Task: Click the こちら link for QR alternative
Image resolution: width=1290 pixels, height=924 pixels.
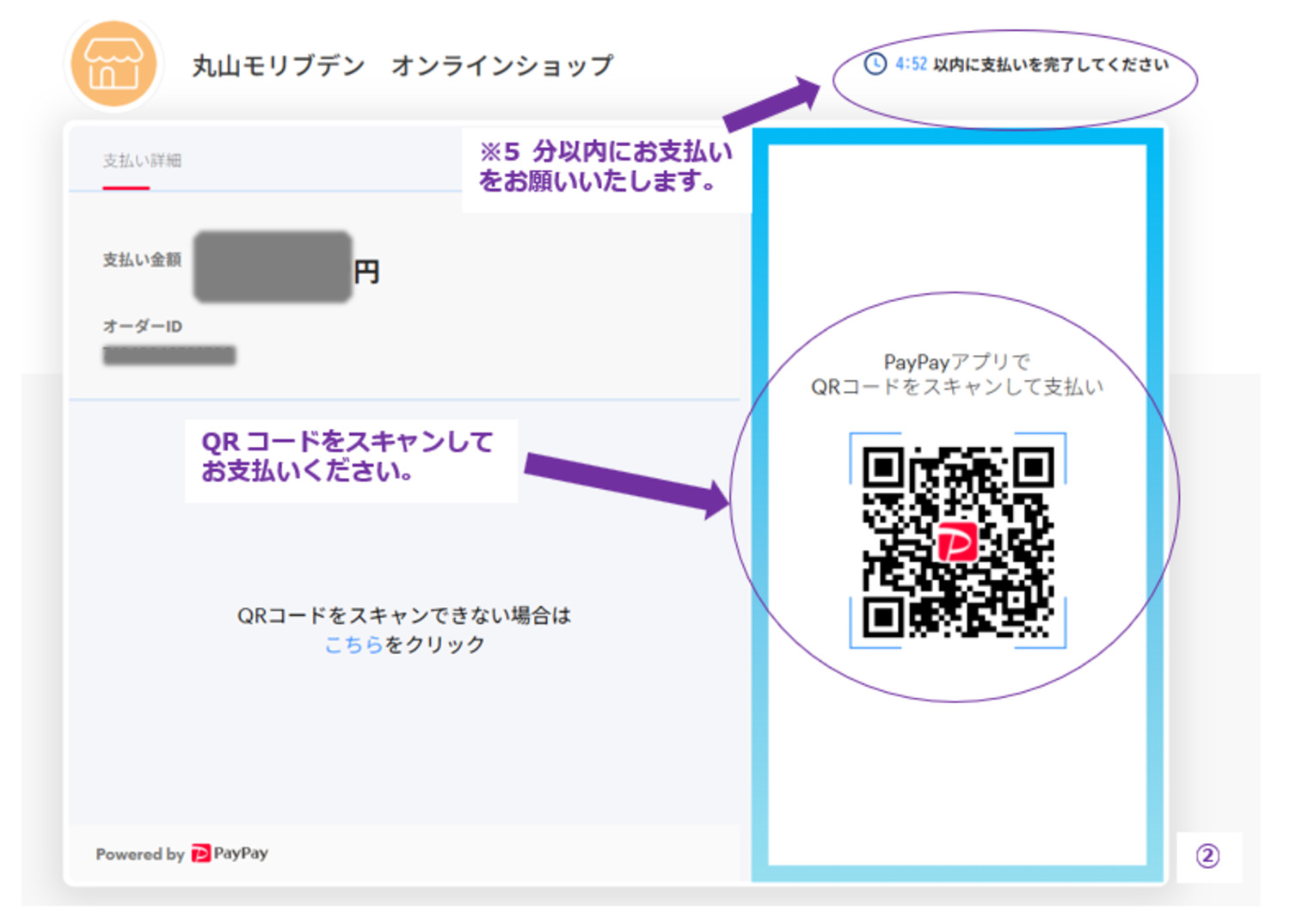Action: (x=353, y=645)
